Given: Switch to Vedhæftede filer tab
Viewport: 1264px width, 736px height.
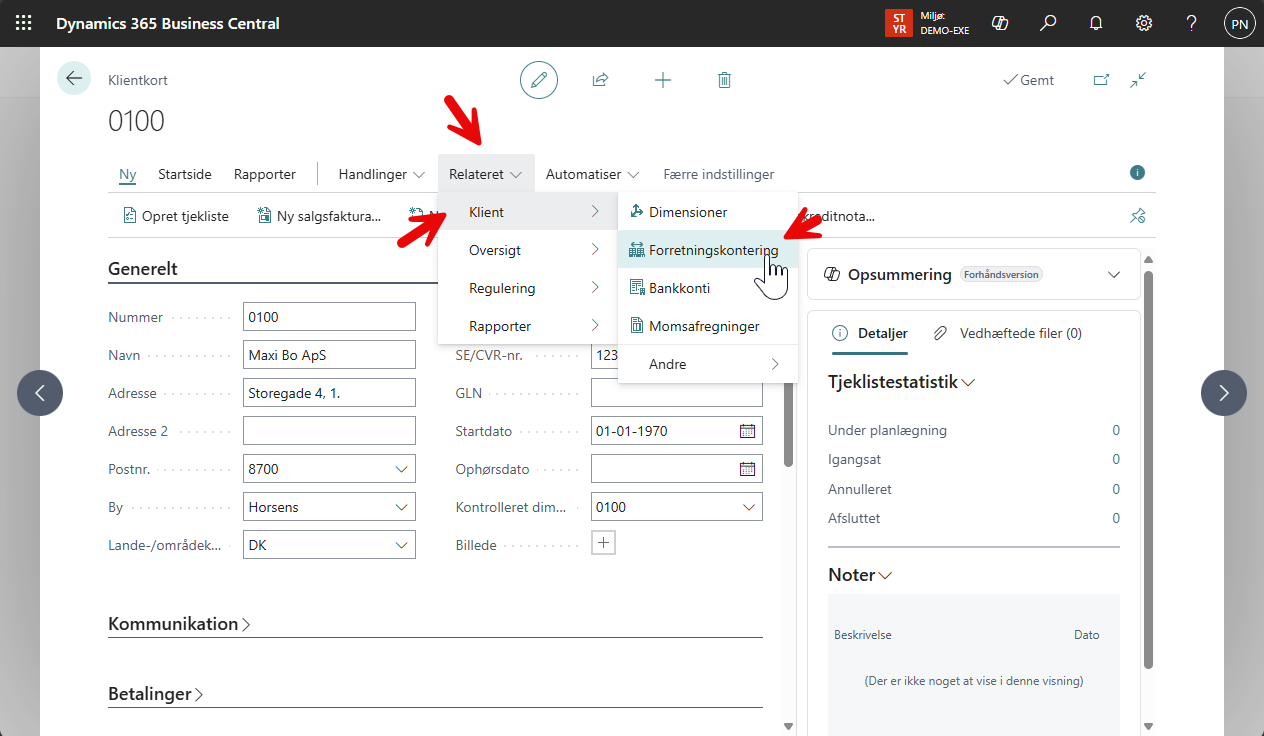Looking at the screenshot, I should [1008, 333].
